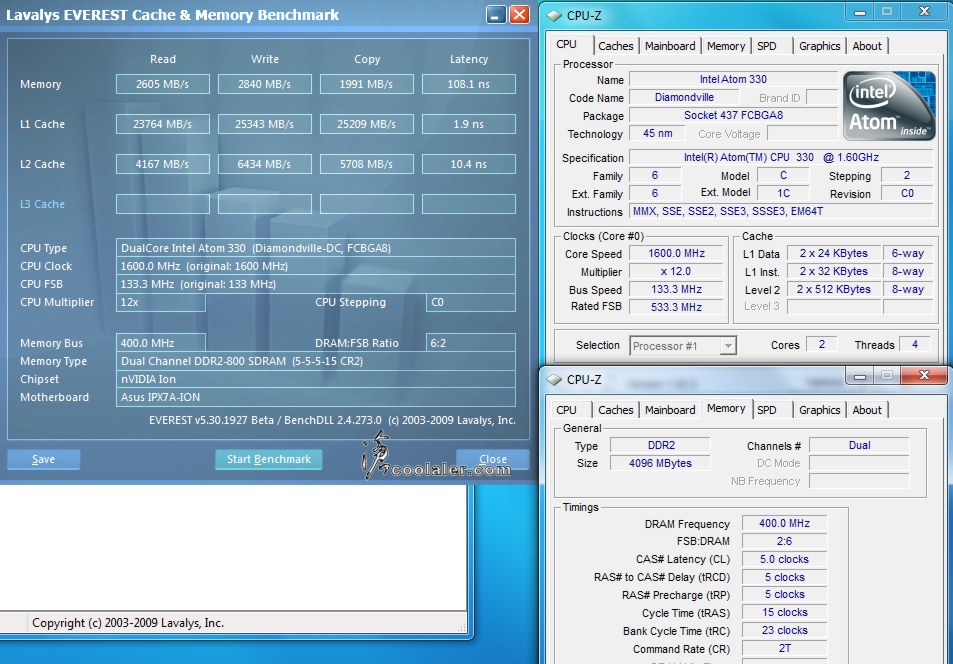Click the Close button below the EVEREST results

(x=492, y=459)
